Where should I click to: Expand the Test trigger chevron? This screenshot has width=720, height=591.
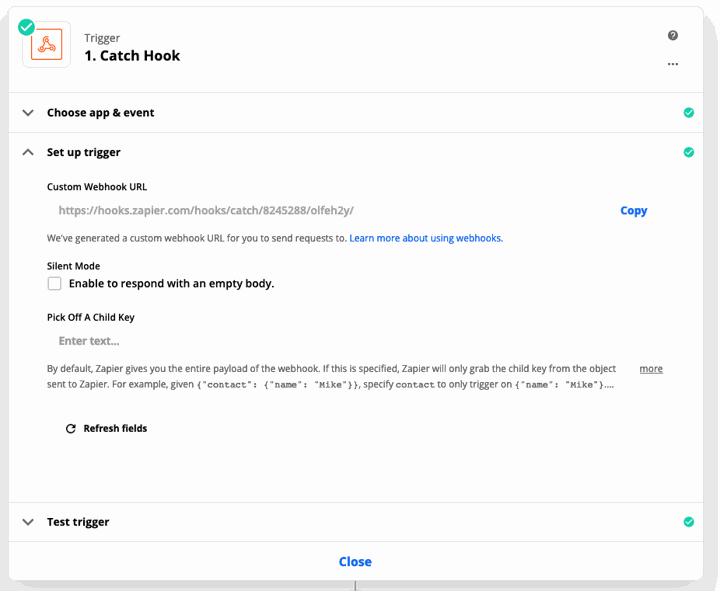[x=28, y=522]
